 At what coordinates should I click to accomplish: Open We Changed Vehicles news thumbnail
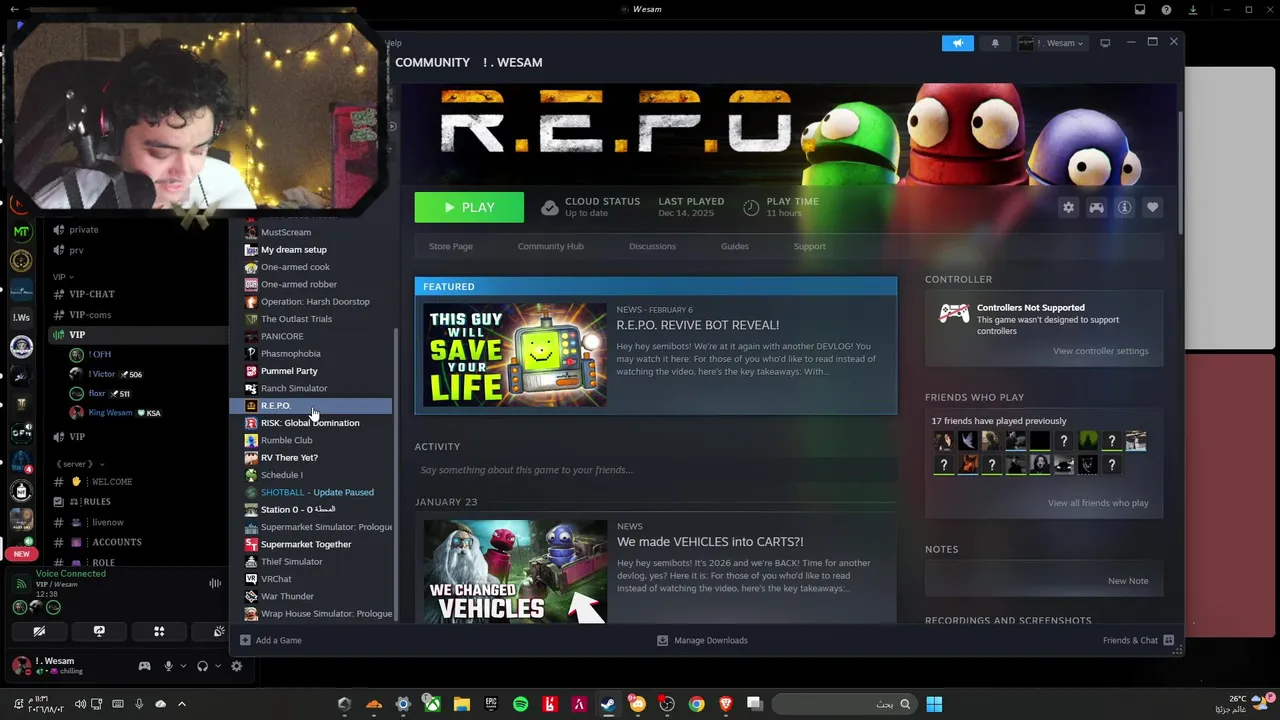click(x=515, y=571)
